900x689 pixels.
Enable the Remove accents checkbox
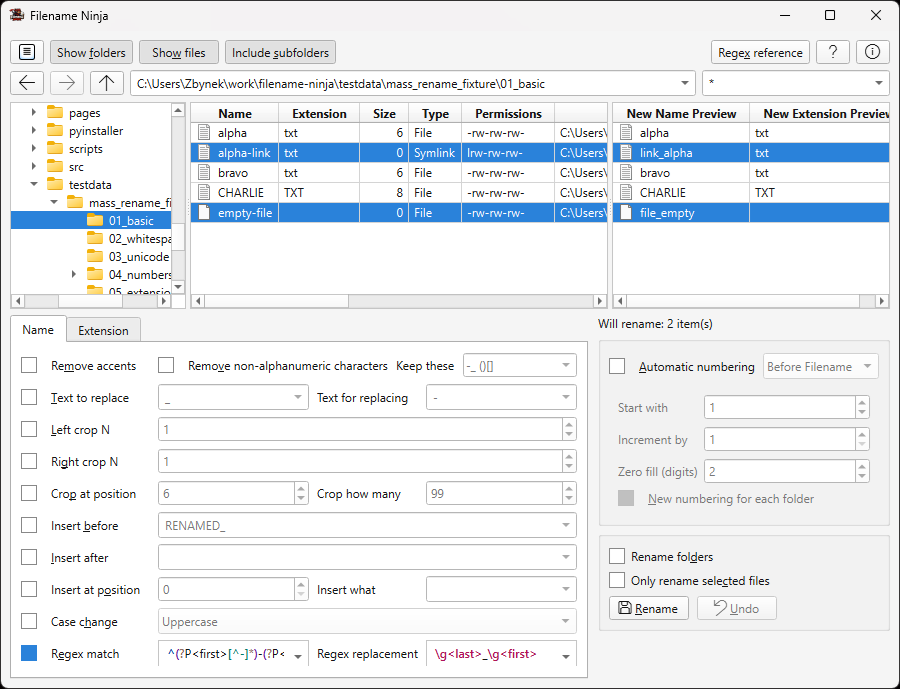click(28, 365)
